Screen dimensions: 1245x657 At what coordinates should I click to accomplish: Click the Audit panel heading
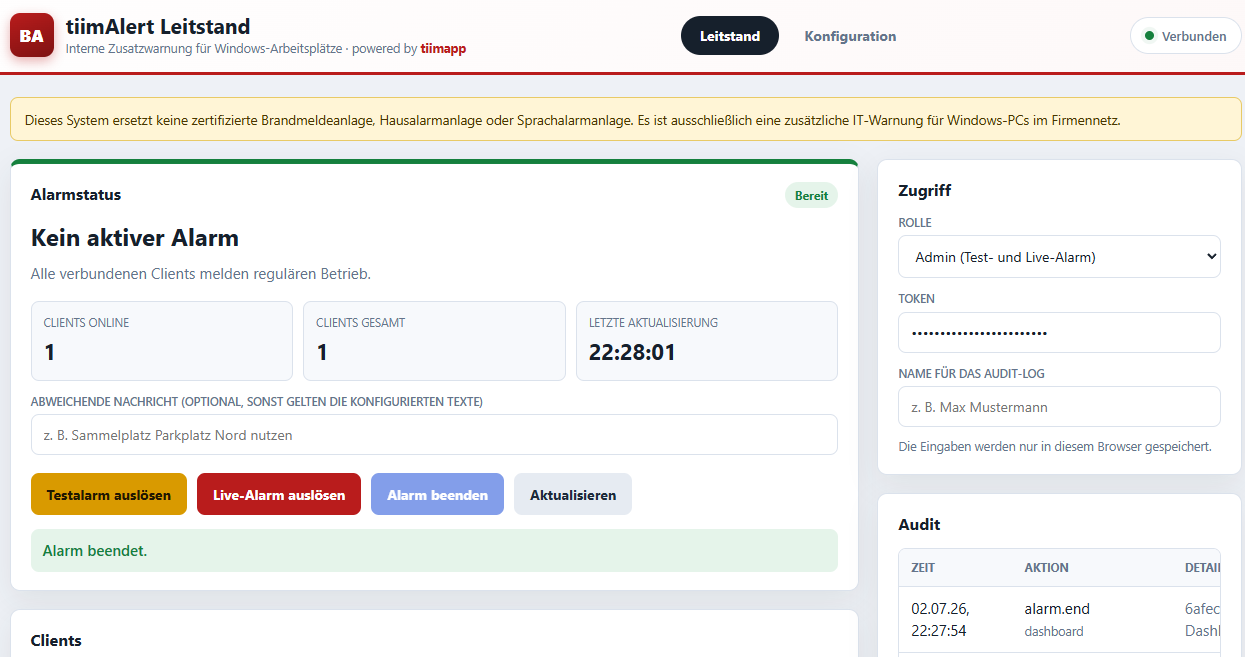coord(919,524)
